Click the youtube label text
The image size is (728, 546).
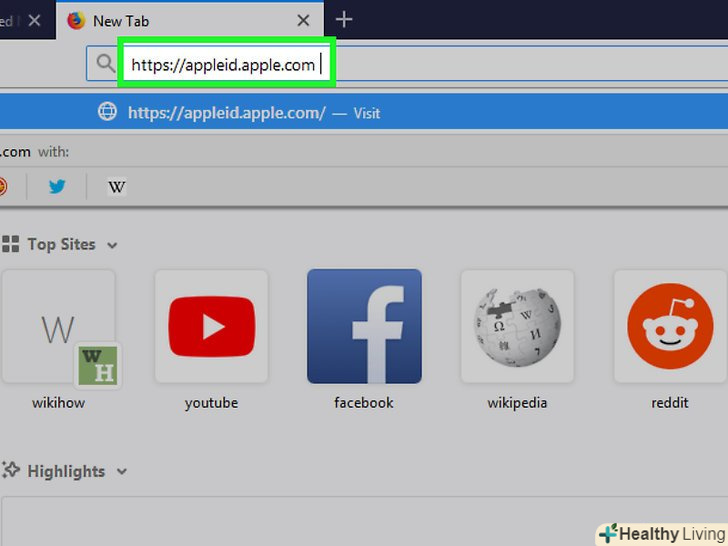(212, 403)
